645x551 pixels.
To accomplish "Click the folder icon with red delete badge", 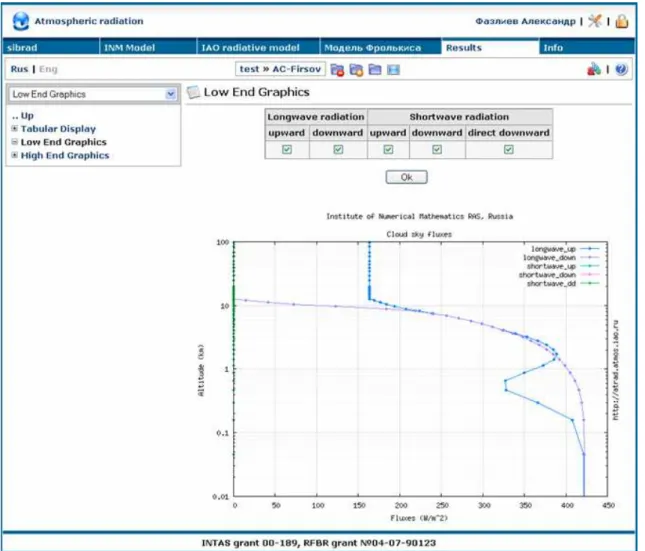I will (x=337, y=70).
